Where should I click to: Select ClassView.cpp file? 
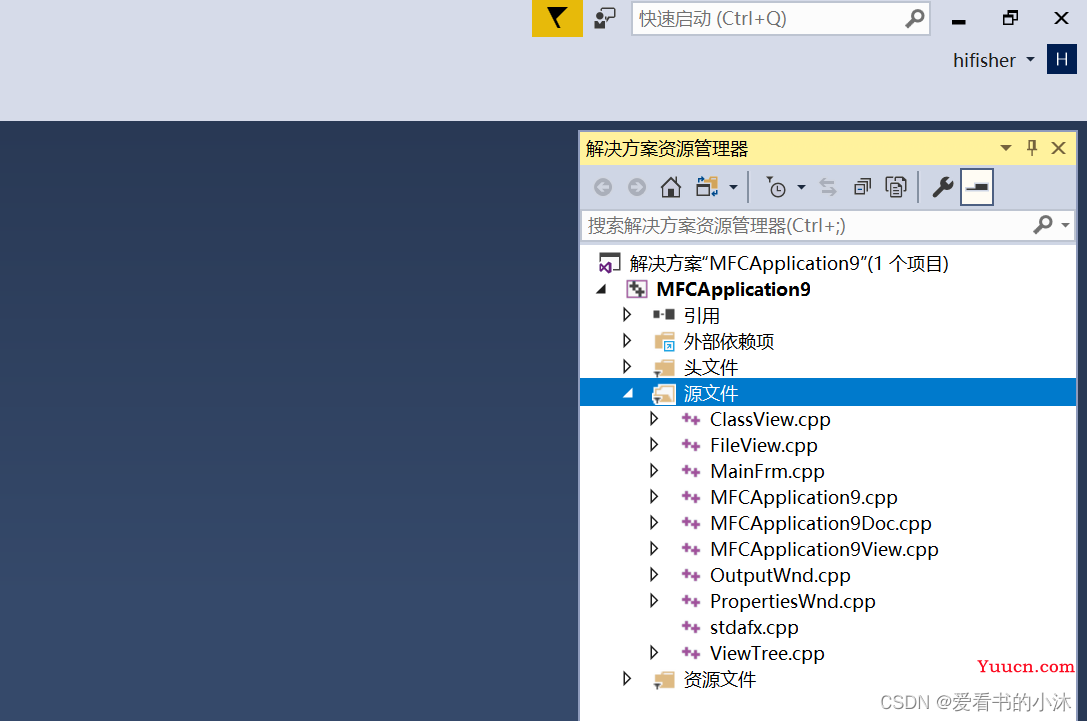coord(769,419)
